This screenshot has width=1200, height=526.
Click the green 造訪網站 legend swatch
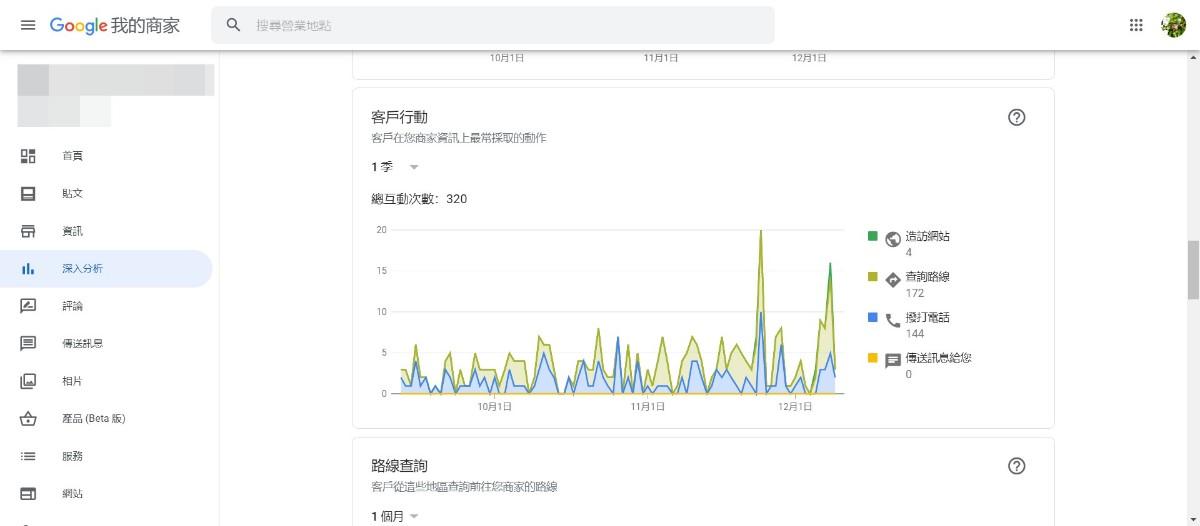coord(873,237)
